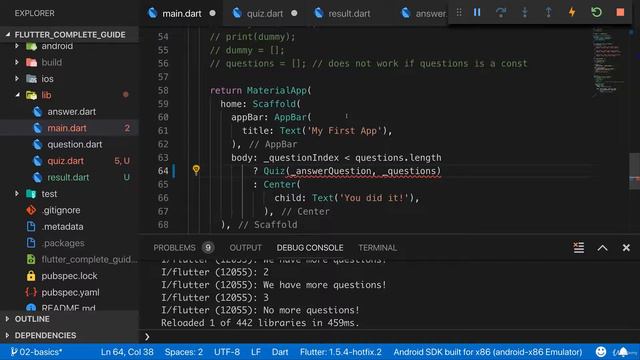
Task: Grab the debug toolbar drag handle
Action: click(459, 13)
